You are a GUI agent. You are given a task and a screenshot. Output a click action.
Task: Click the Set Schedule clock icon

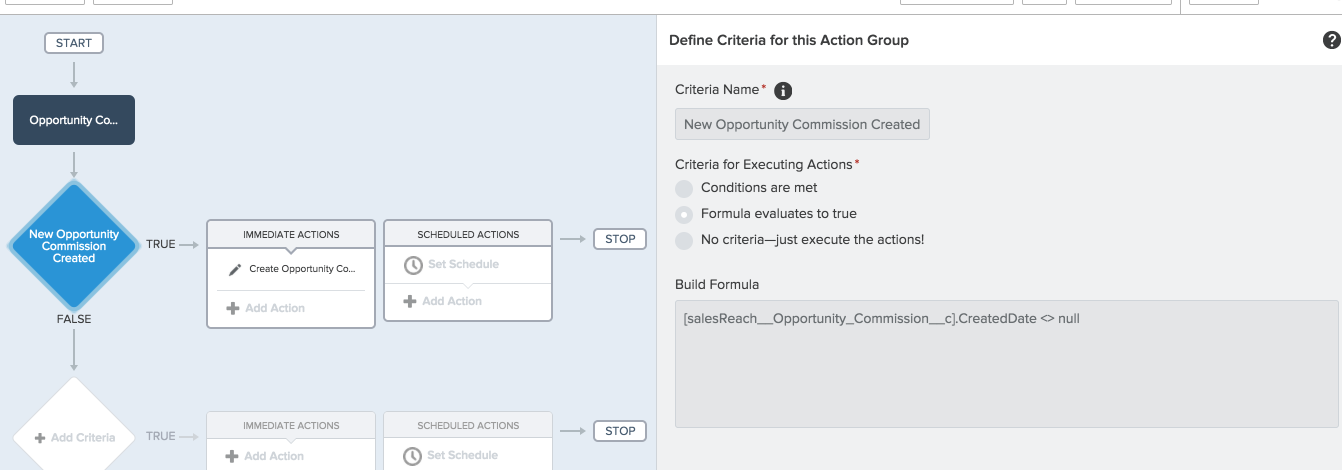(413, 265)
